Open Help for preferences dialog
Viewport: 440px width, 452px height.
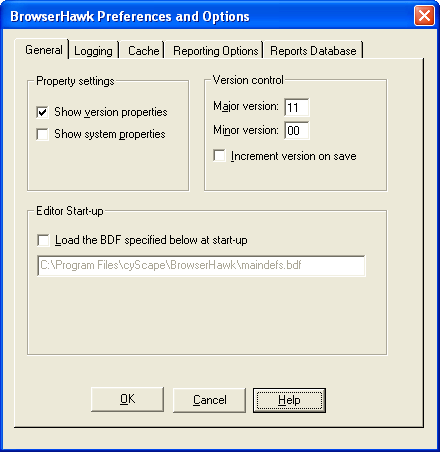289,400
